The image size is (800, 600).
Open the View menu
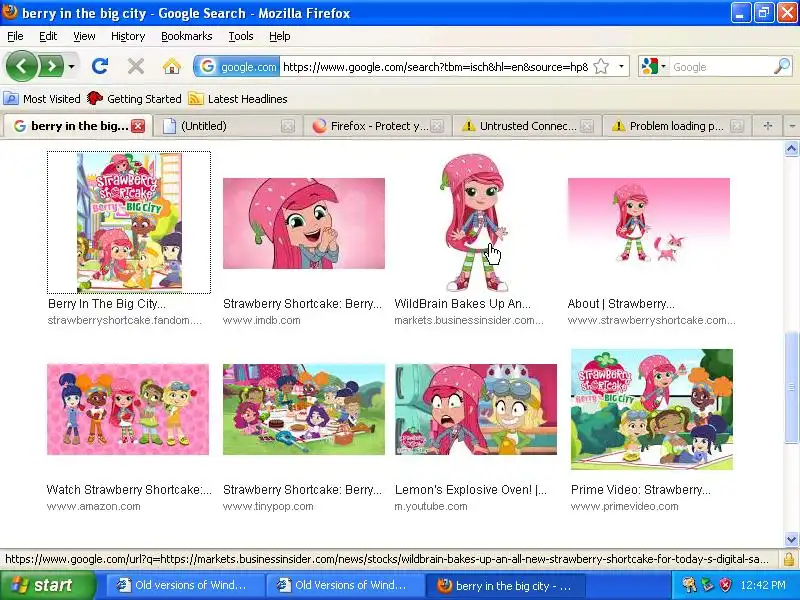(x=84, y=36)
